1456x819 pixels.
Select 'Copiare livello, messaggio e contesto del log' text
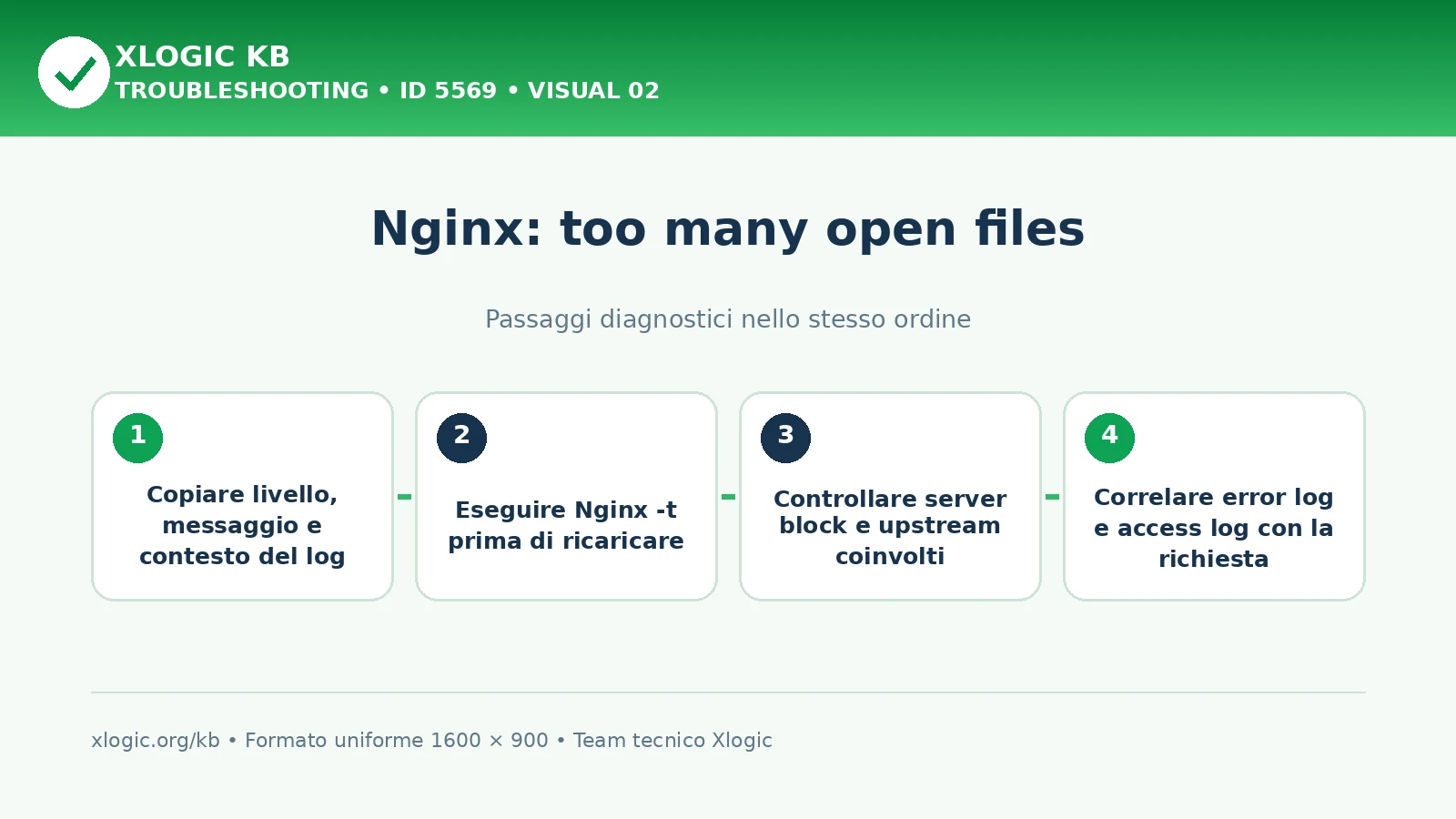pyautogui.click(x=242, y=525)
